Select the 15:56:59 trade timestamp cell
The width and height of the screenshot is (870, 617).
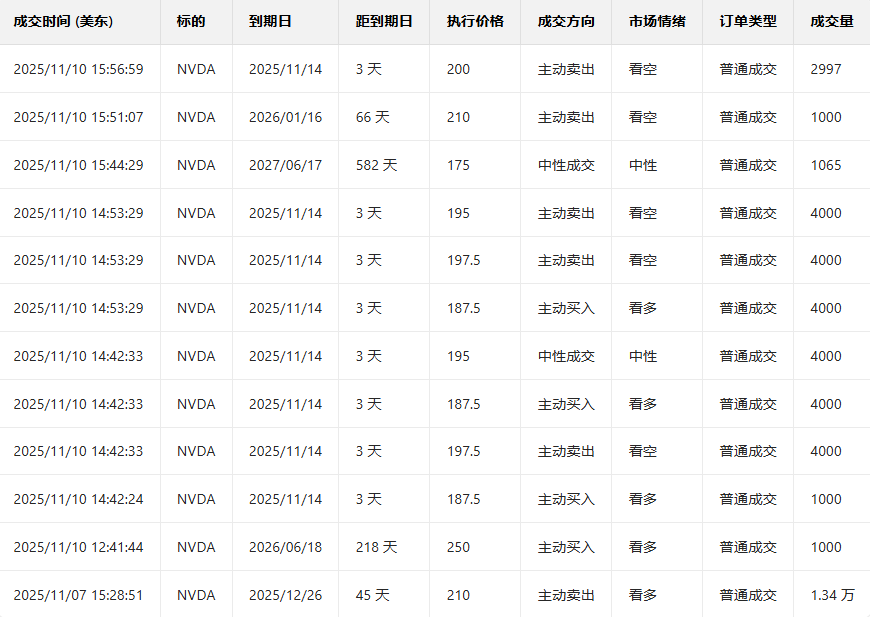(78, 69)
